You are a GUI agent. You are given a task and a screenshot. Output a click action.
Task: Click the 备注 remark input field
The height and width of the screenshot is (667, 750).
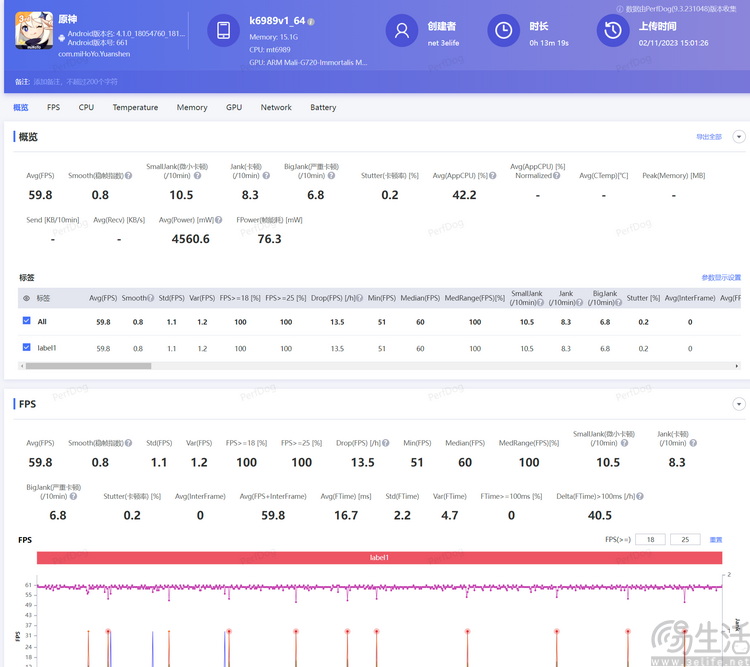tap(76, 82)
